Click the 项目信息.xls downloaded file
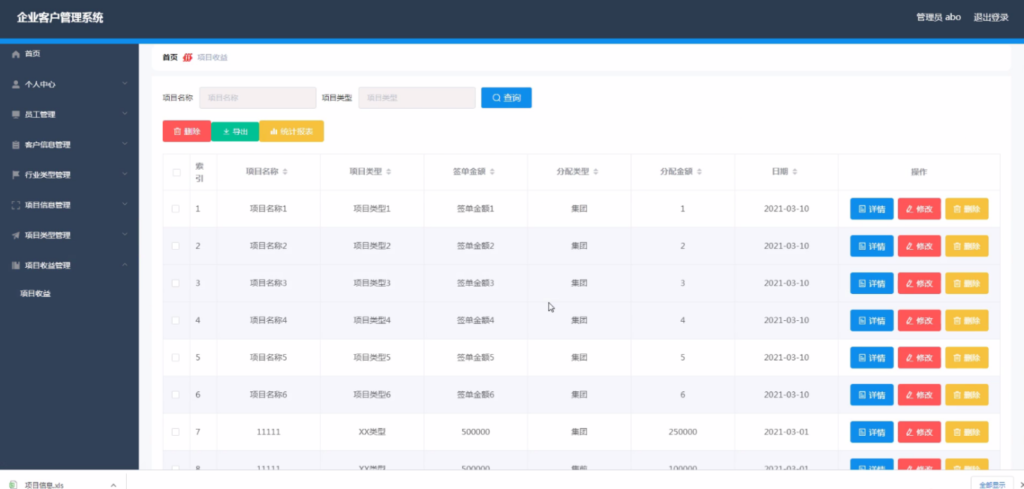Viewport: 1024px width, 489px height. coord(44,485)
